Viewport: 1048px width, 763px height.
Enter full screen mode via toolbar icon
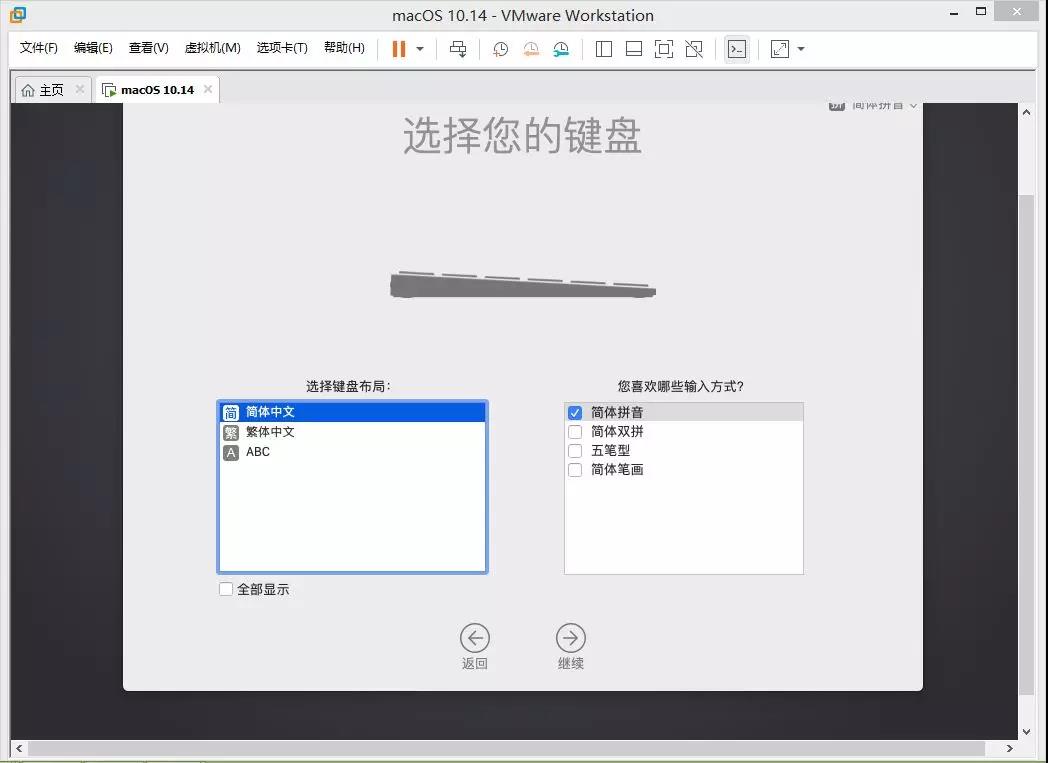pyautogui.click(x=664, y=49)
